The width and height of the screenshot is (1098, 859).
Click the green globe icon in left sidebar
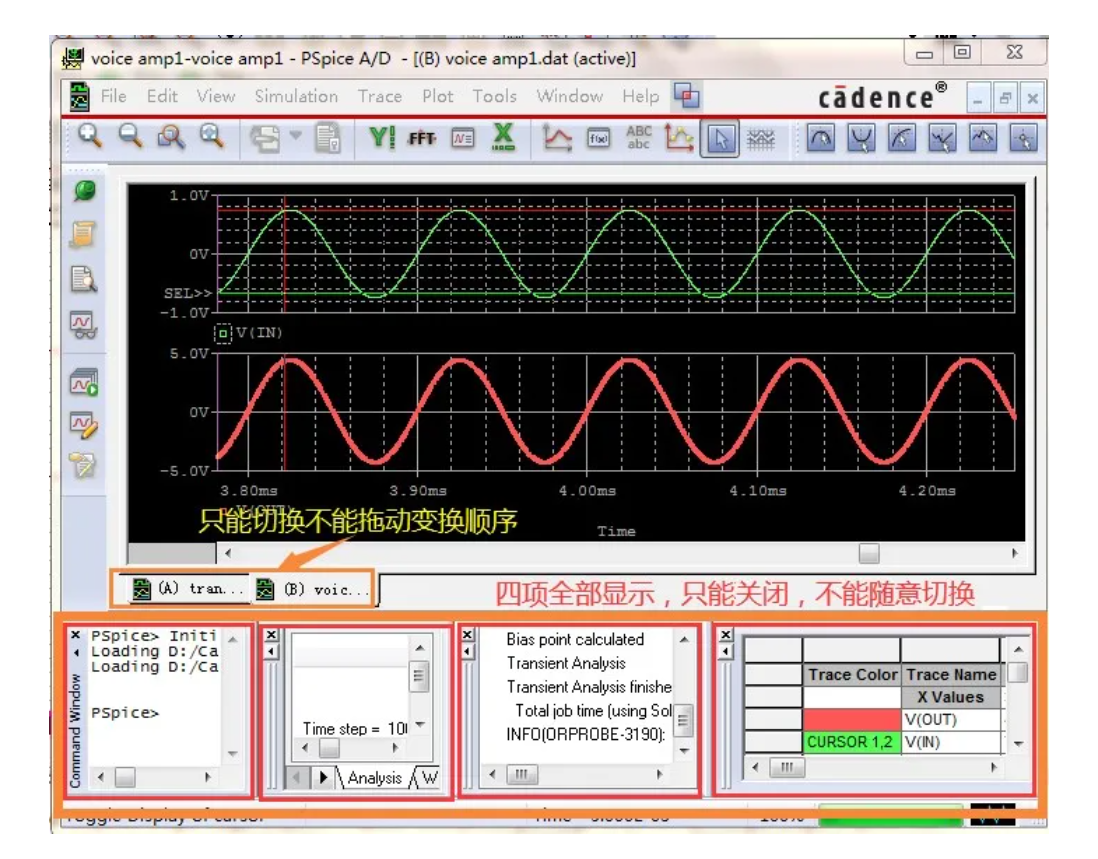[84, 190]
